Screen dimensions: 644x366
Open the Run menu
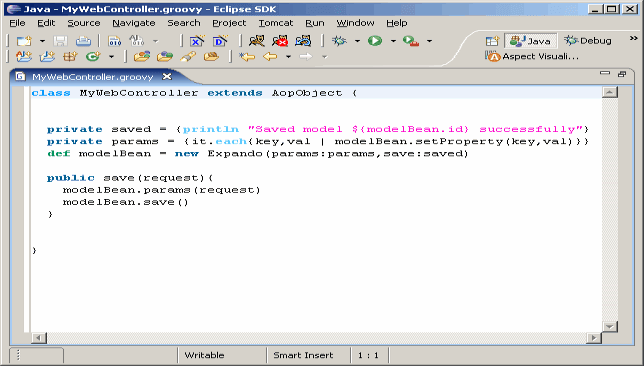(x=315, y=23)
